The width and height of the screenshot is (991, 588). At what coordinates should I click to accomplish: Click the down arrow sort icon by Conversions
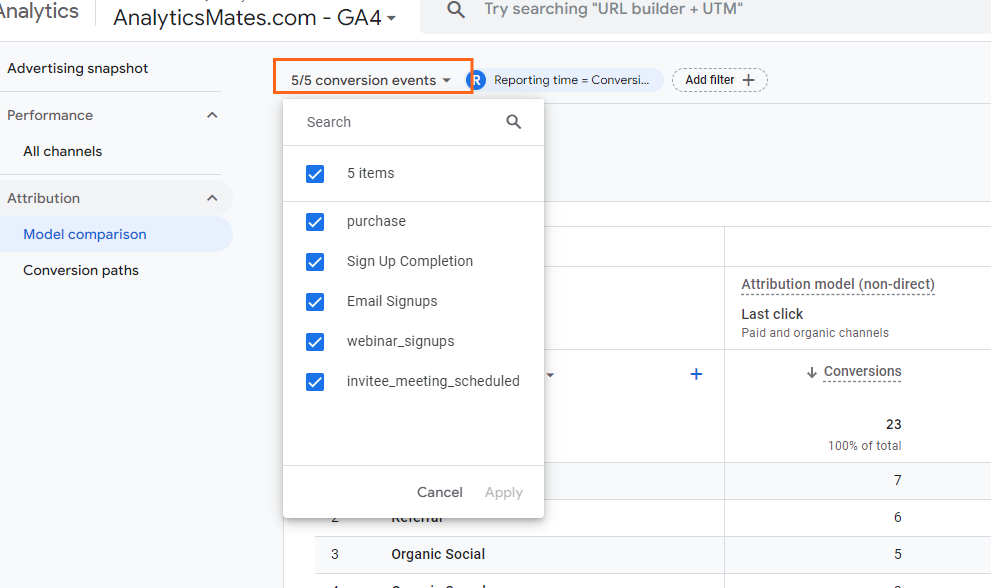click(x=812, y=372)
